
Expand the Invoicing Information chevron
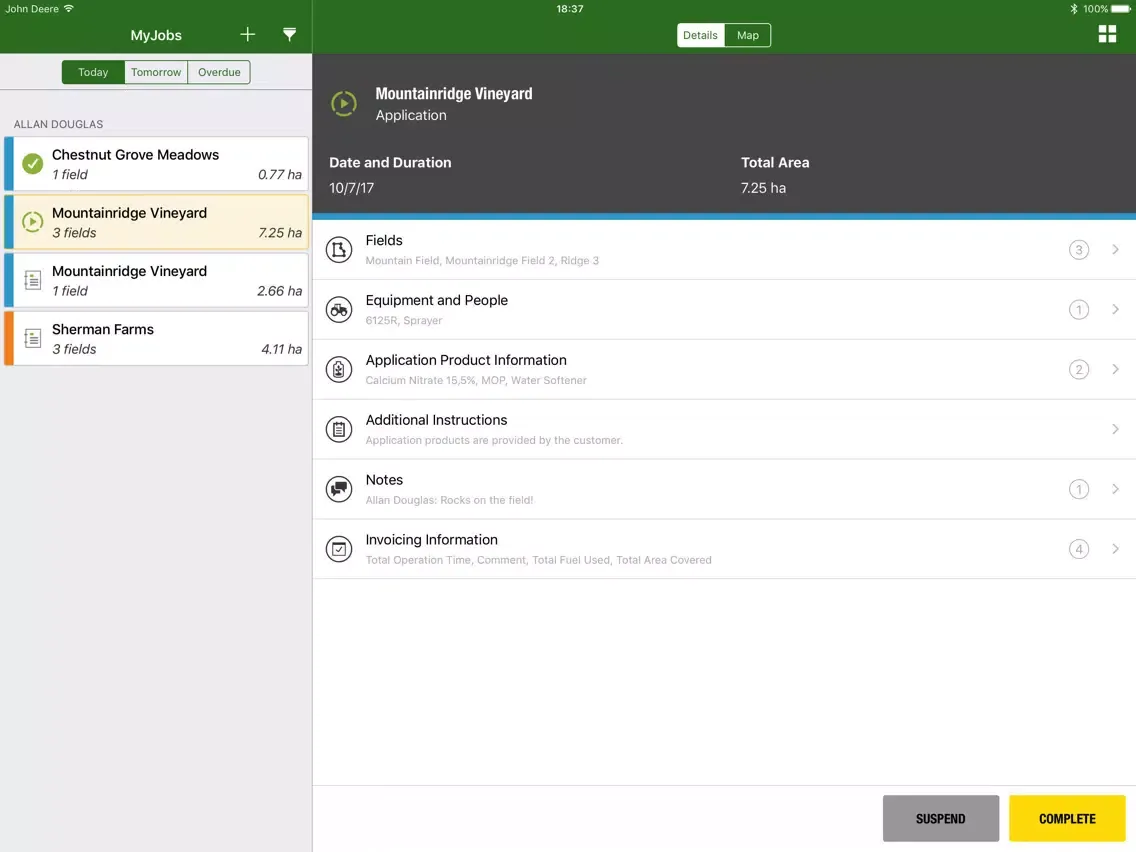pos(1116,549)
